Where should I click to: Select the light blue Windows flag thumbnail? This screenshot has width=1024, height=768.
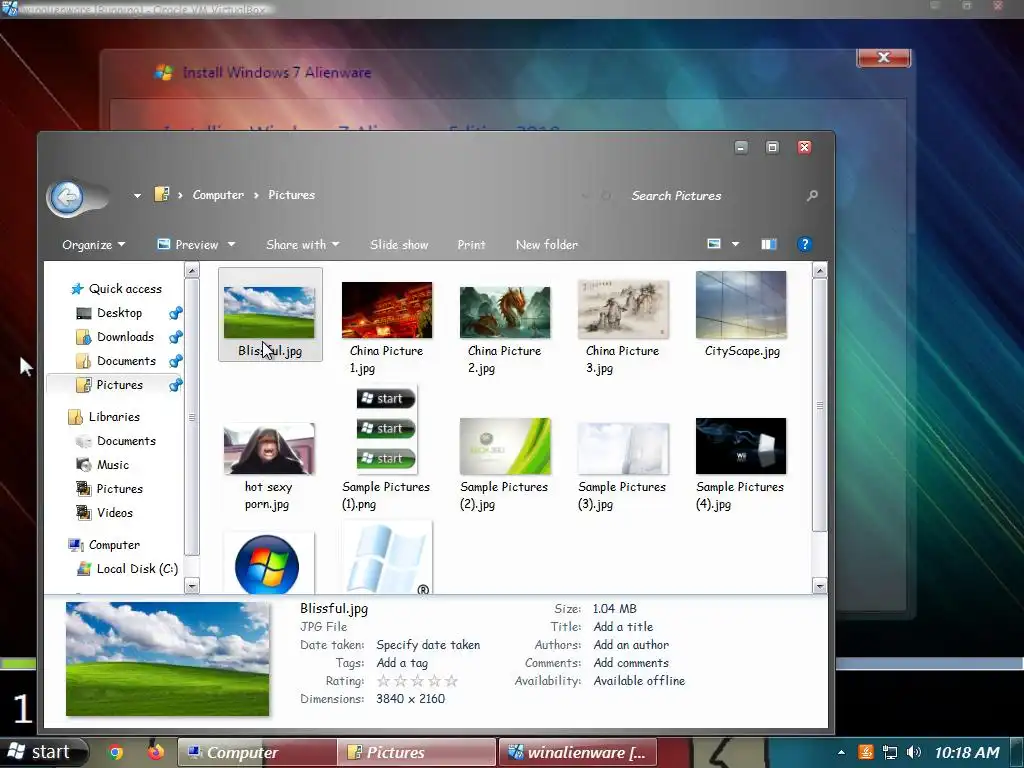click(387, 557)
